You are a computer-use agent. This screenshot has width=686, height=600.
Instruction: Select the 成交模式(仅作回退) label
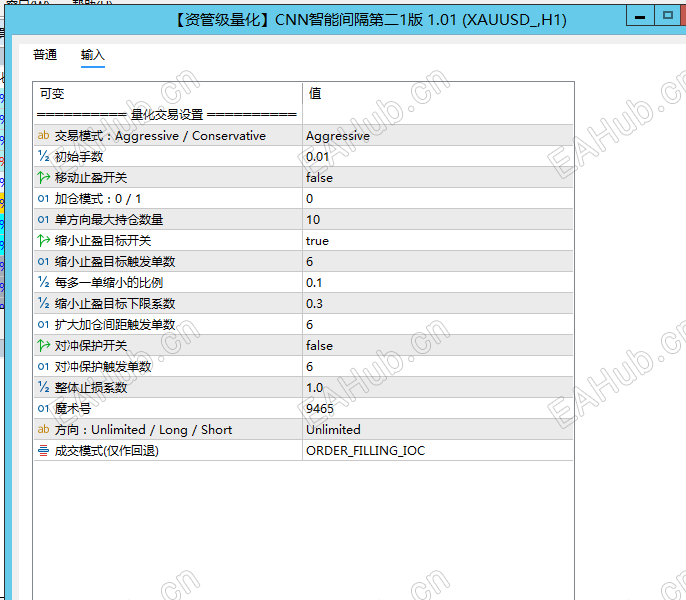click(x=107, y=451)
